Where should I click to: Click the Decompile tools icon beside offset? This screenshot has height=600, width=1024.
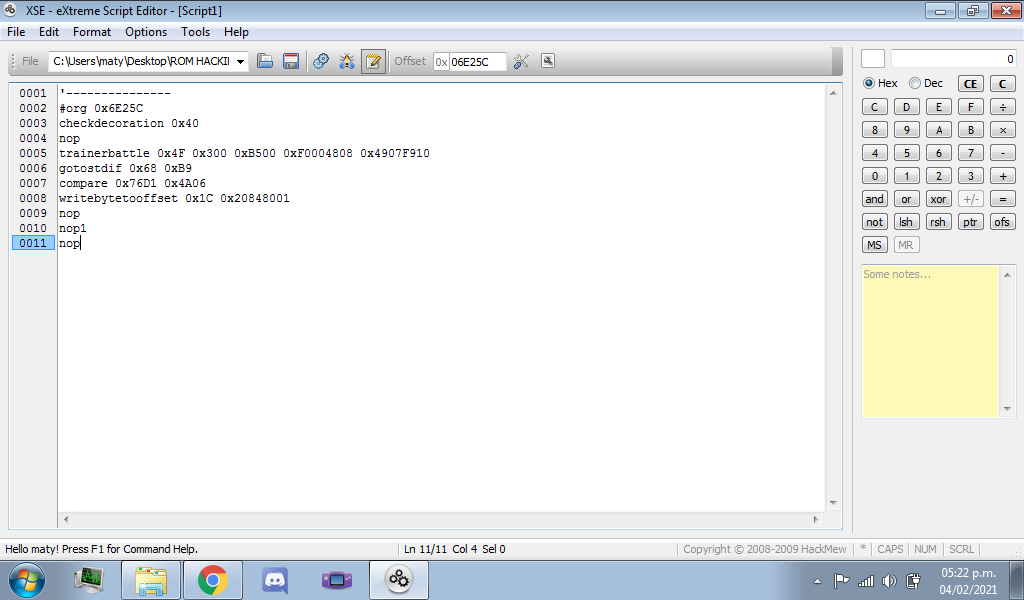(x=521, y=61)
